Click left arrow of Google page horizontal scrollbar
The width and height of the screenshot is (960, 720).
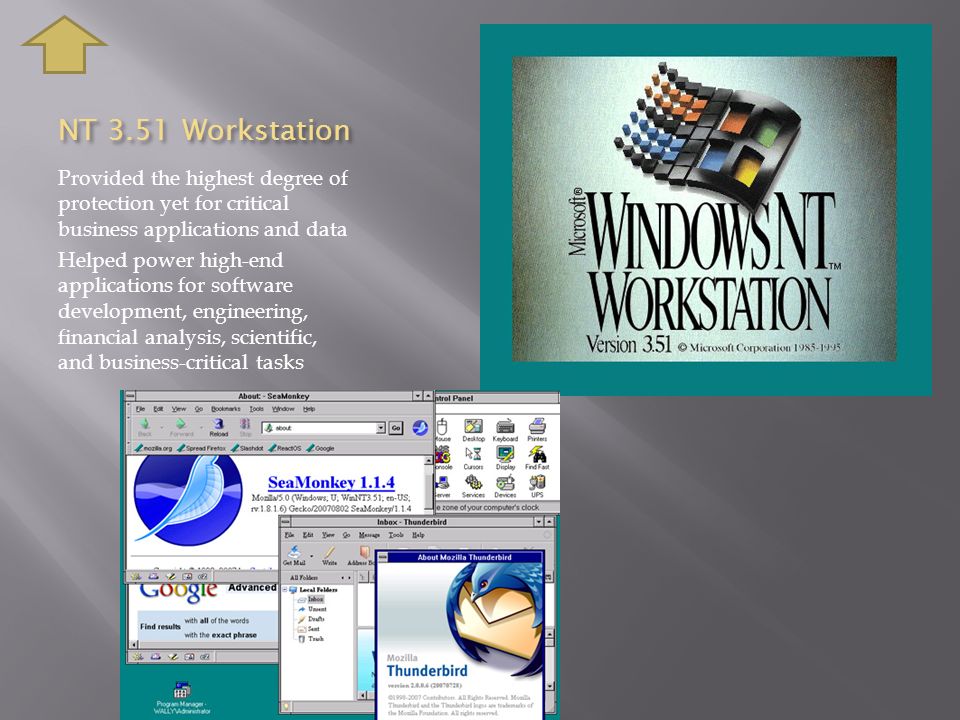tap(135, 645)
